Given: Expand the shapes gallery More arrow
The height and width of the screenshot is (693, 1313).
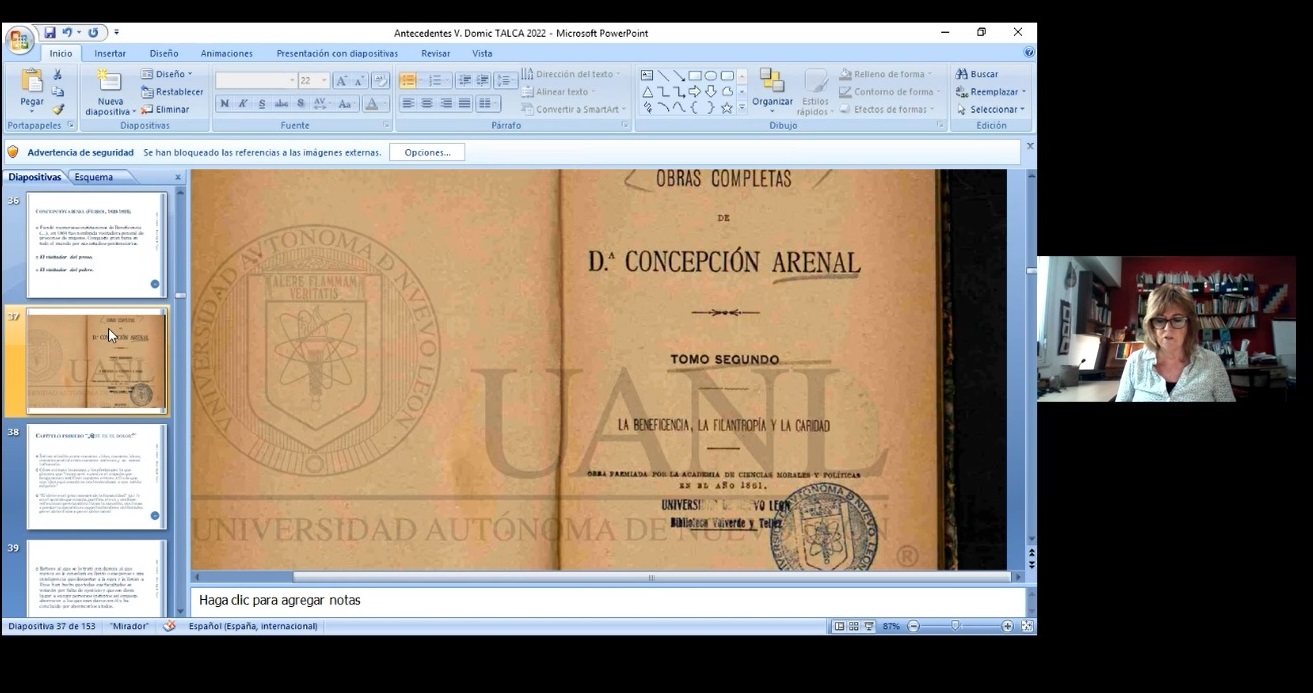Looking at the screenshot, I should coord(742,108).
